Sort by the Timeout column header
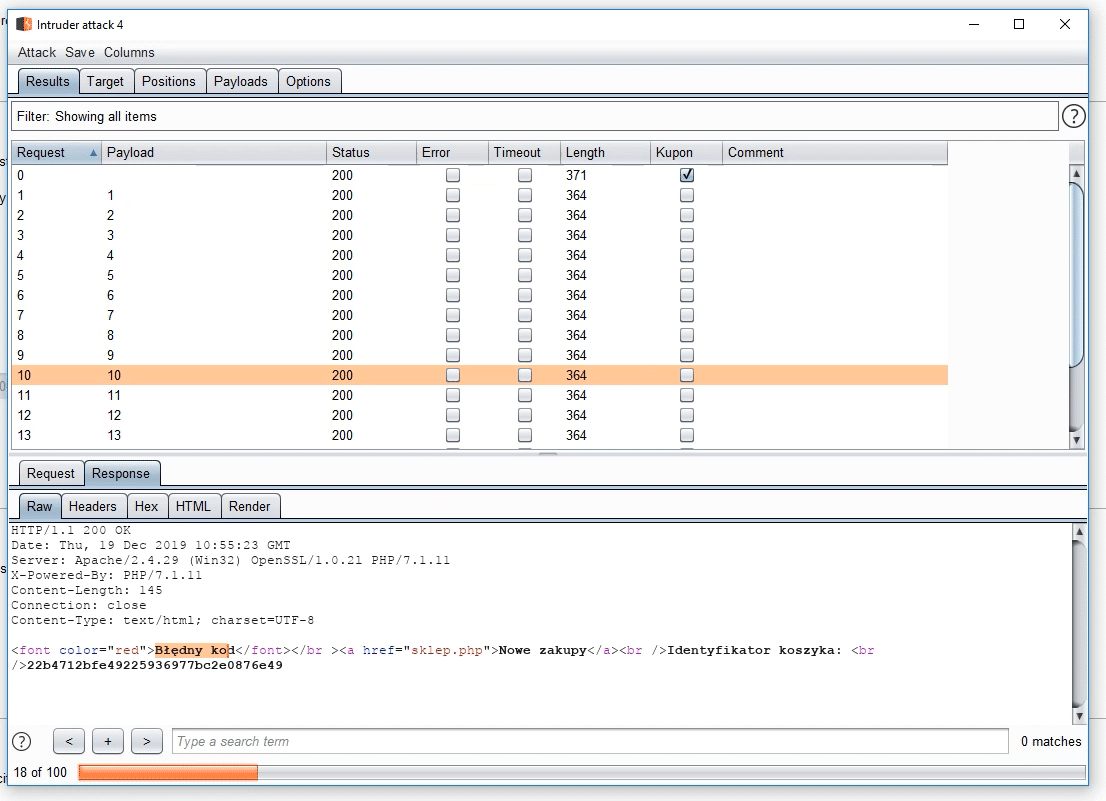This screenshot has width=1106, height=801. click(x=524, y=152)
